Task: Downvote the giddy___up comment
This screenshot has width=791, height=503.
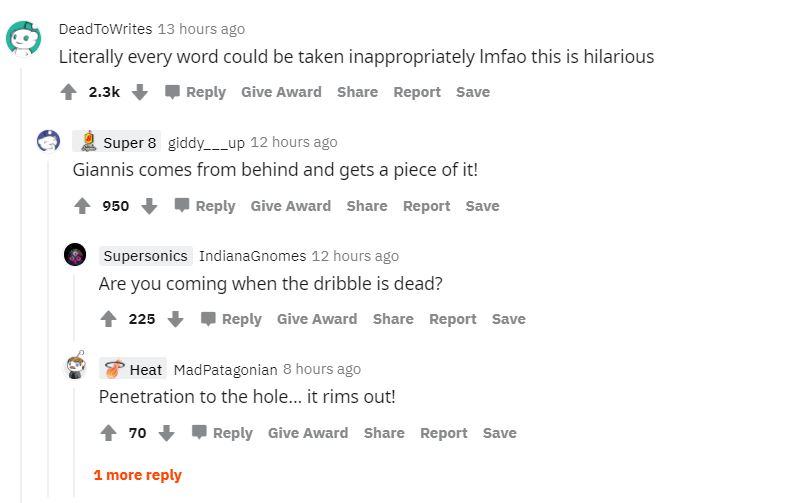Action: point(150,206)
